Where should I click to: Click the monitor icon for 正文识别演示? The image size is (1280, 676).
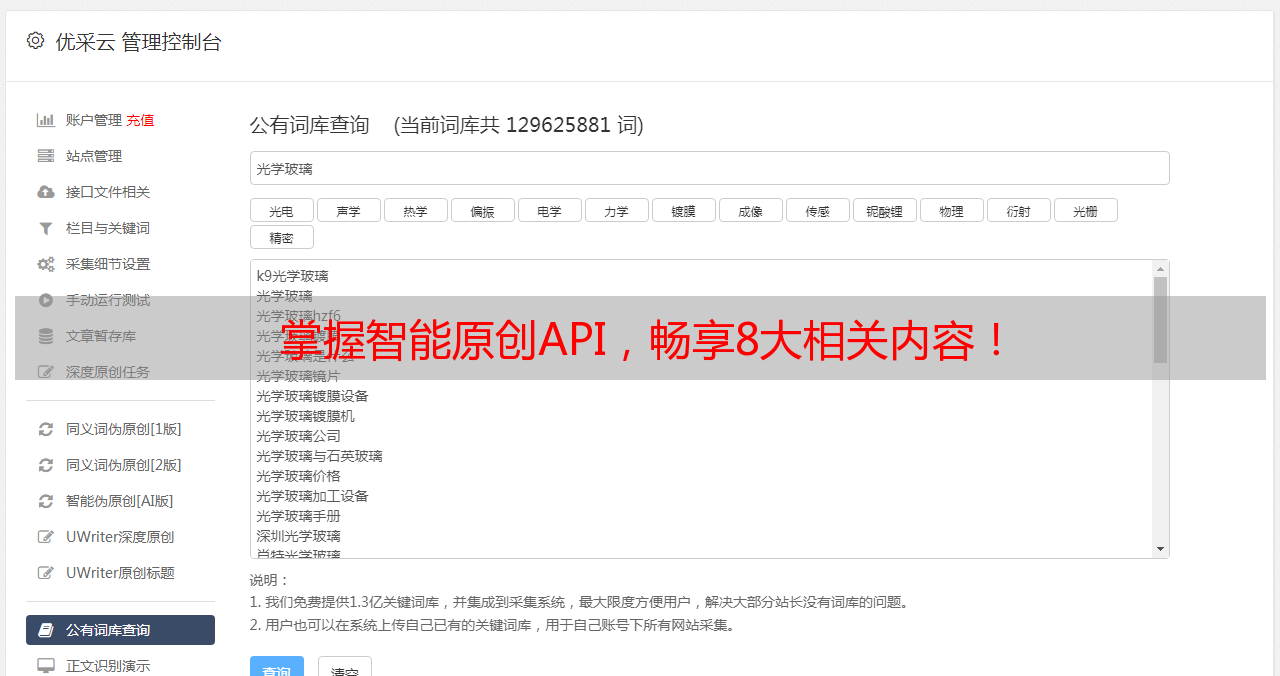[46, 665]
